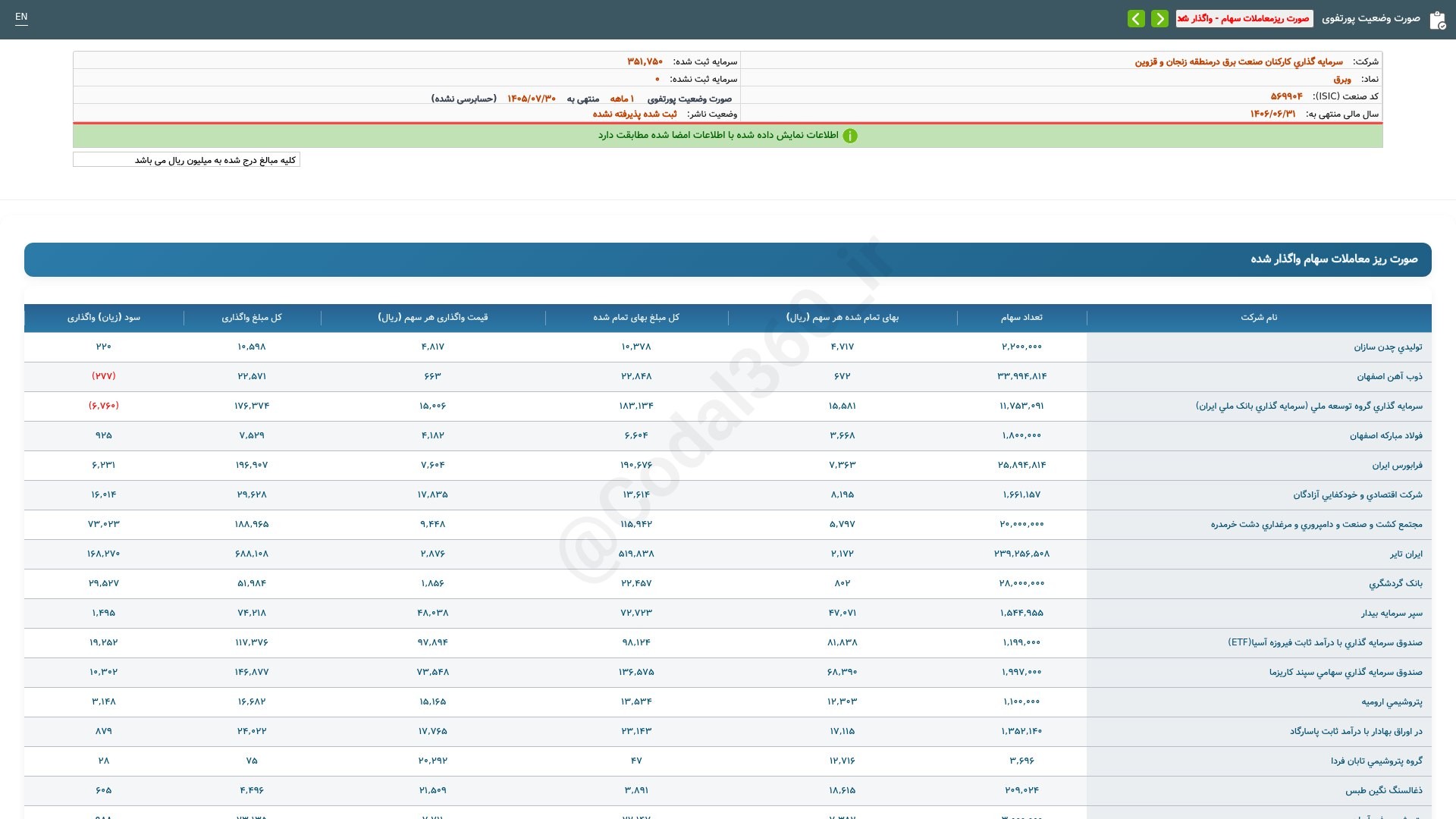Select row 'ایران تایر'
Image resolution: width=1456 pixels, height=819 pixels.
[x=728, y=554]
